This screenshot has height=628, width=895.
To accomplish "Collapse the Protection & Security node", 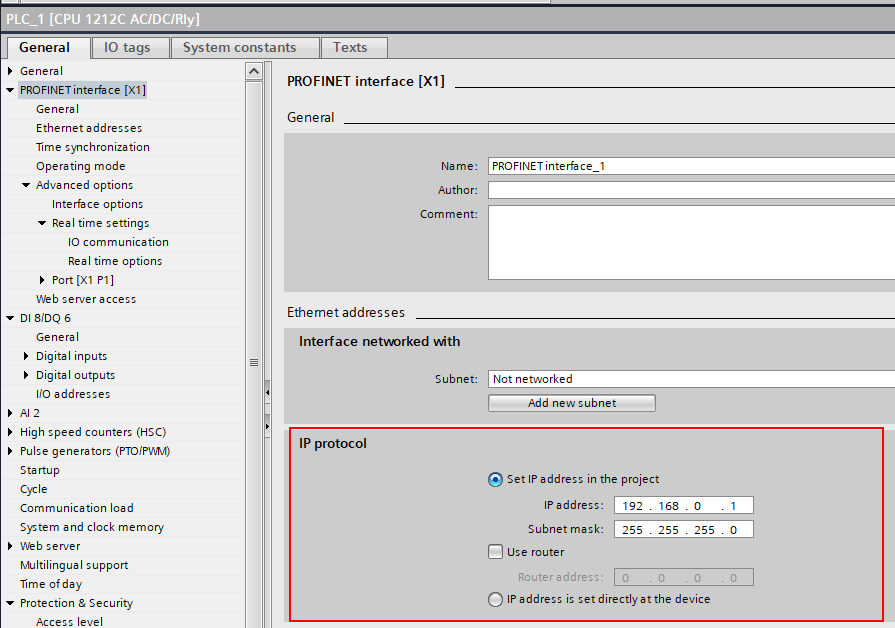I will click(10, 603).
